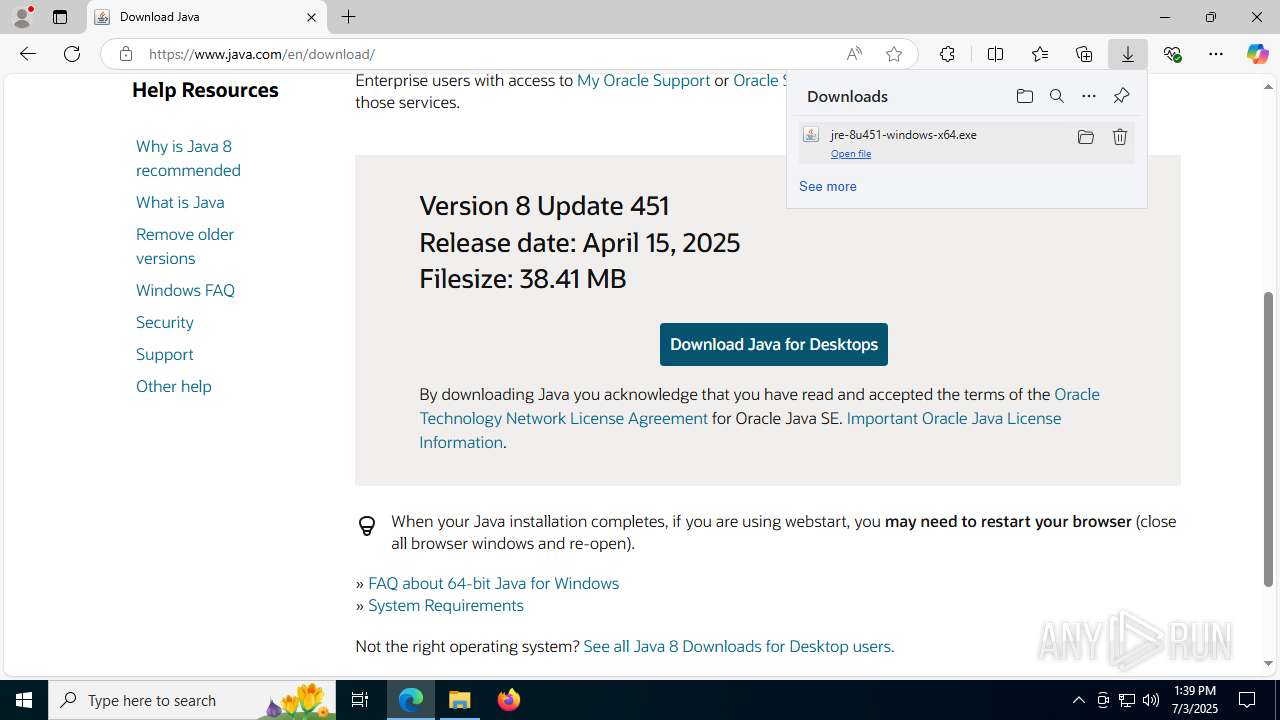Open a new tab with plus button
This screenshot has height=720, width=1280.
point(348,17)
